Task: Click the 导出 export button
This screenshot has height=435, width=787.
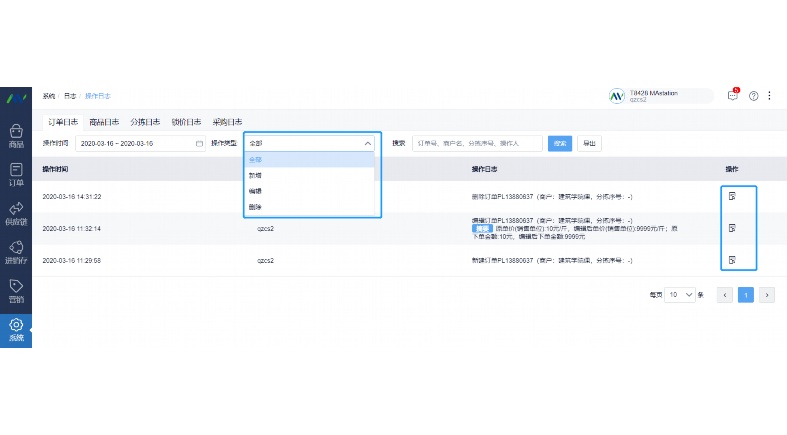Action: click(x=589, y=143)
